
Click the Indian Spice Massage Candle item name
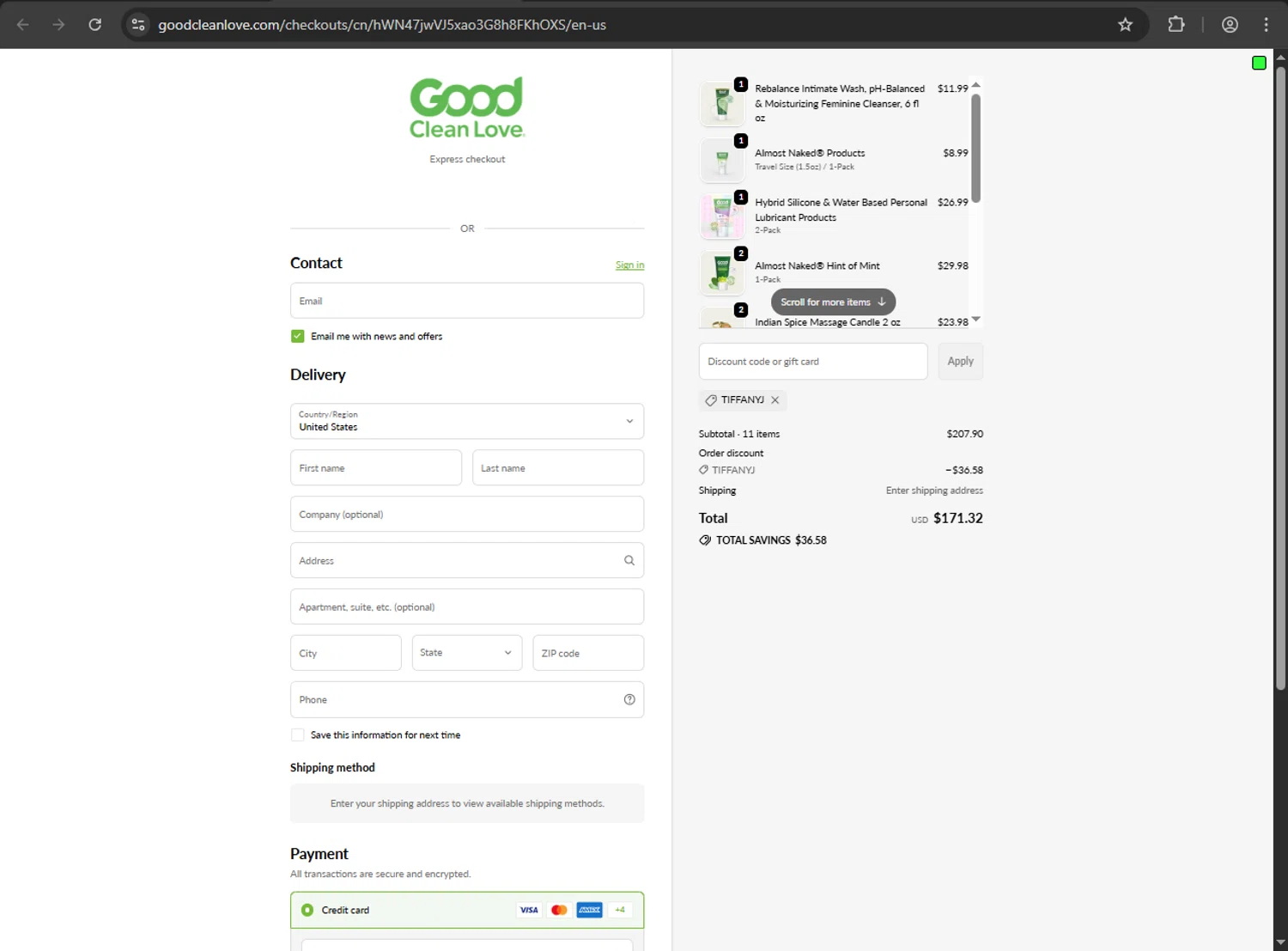coord(828,322)
